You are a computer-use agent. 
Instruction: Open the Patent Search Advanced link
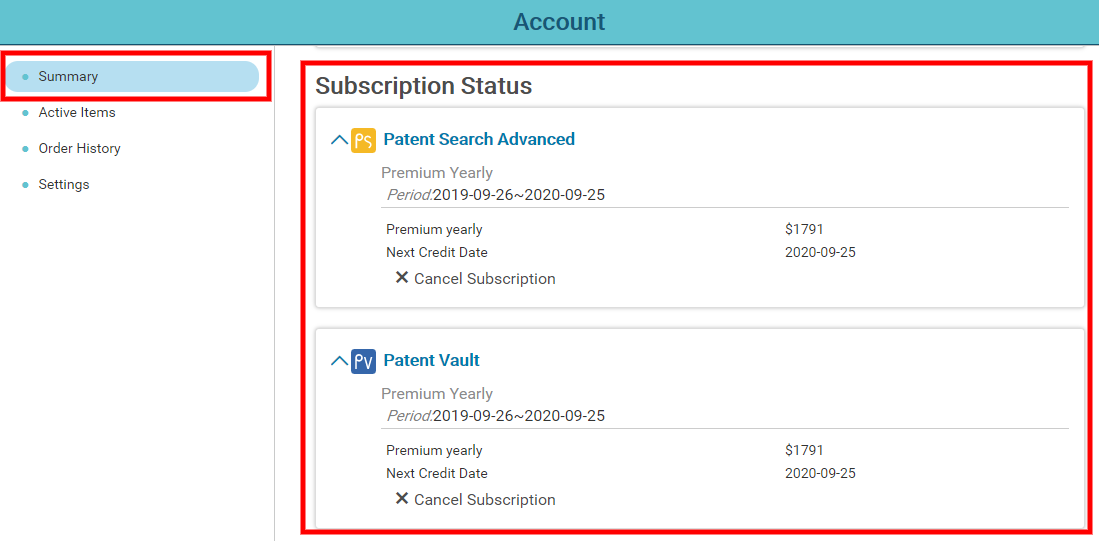pos(479,139)
